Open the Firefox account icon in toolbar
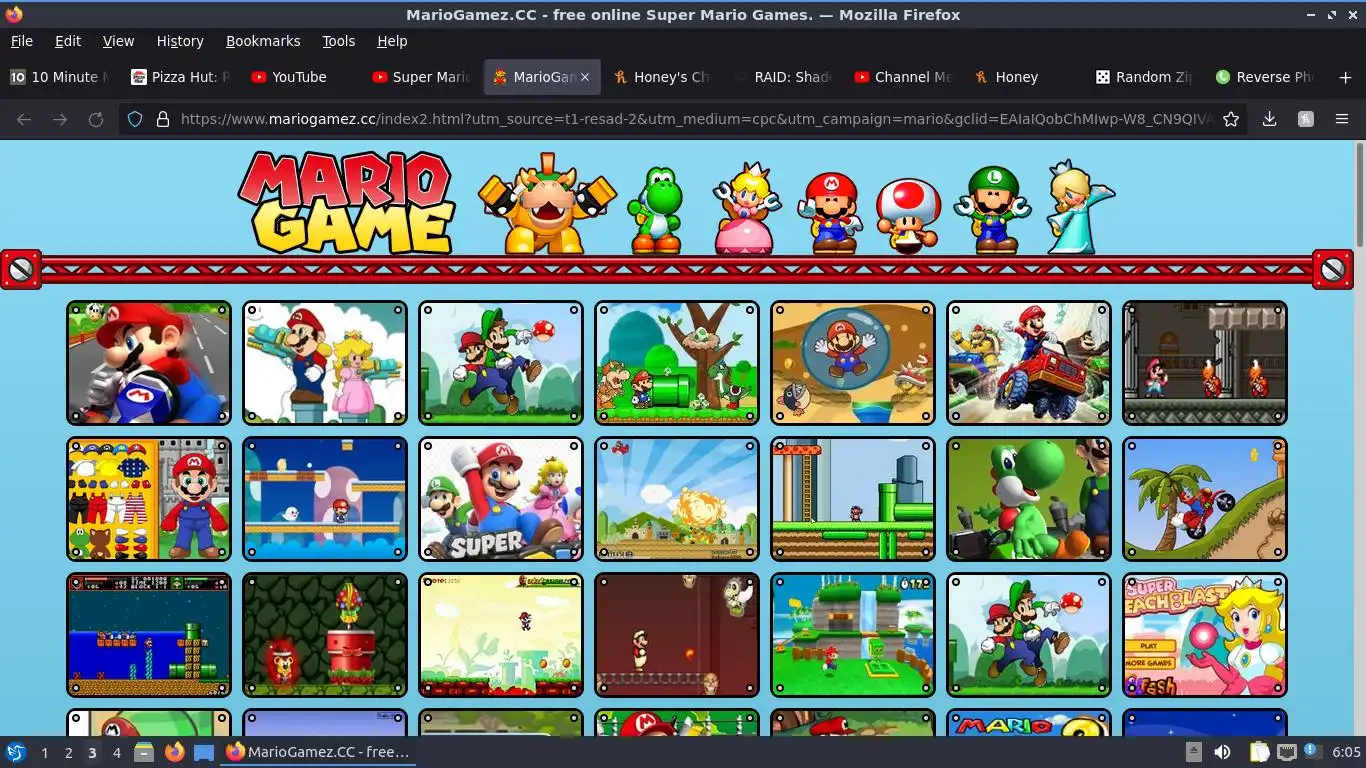Screen dimensions: 1366x768 (x=1305, y=119)
